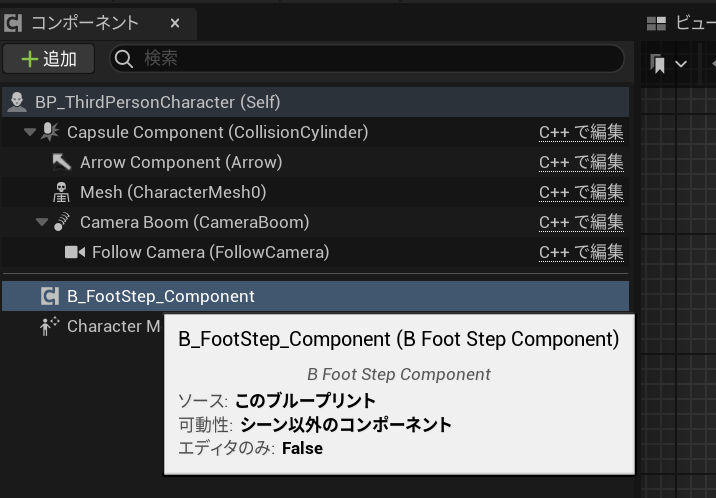716x498 pixels.
Task: Open the bookmark dropdown chevron
Action: point(681,64)
